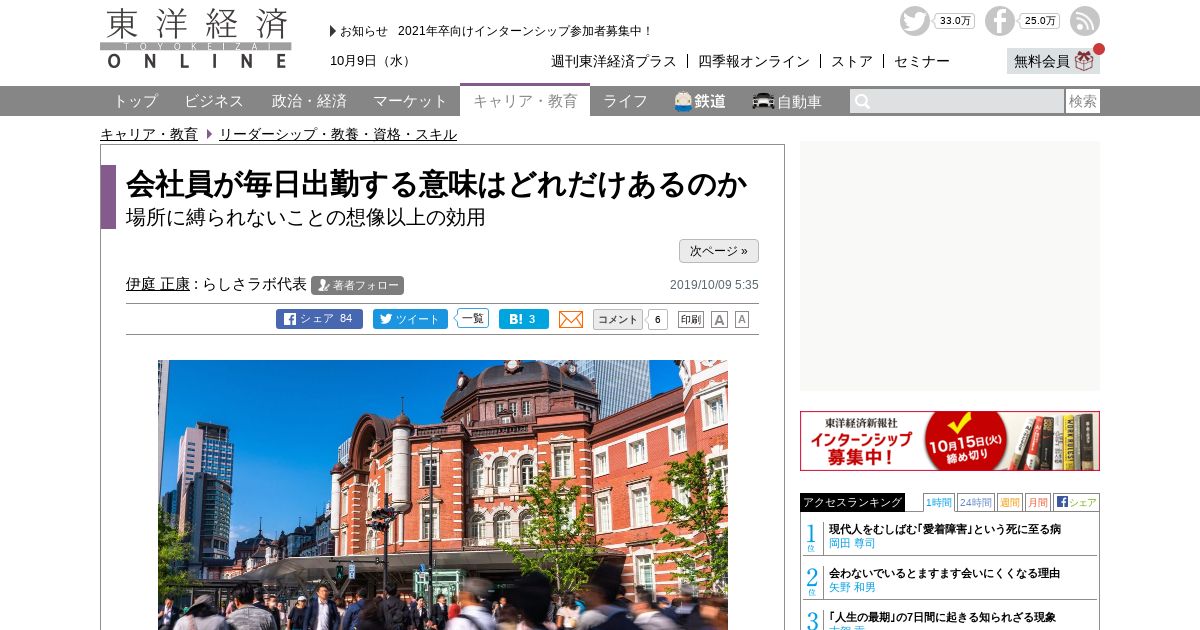Viewport: 1200px width, 630px height.
Task: Click the 著者フォロー button
Action: 357,285
